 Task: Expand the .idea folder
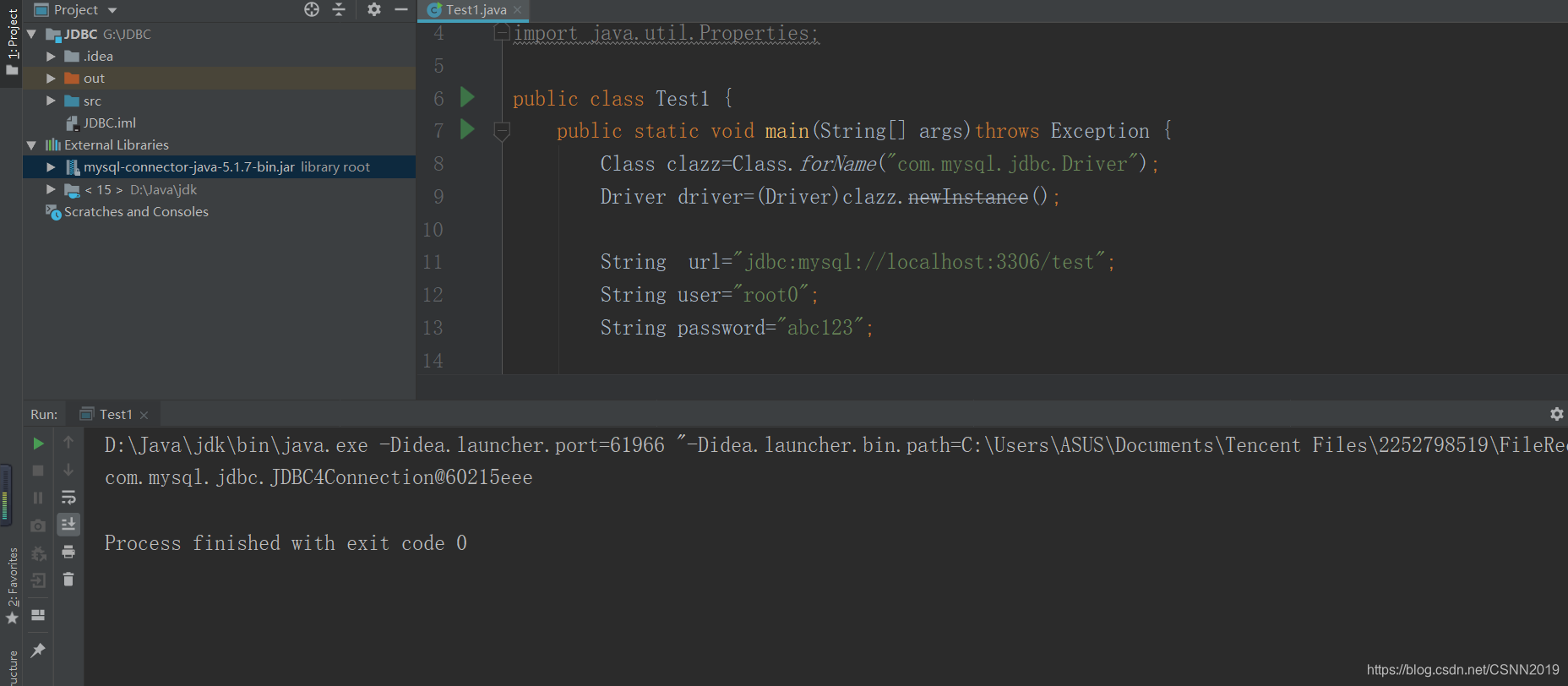[x=51, y=56]
